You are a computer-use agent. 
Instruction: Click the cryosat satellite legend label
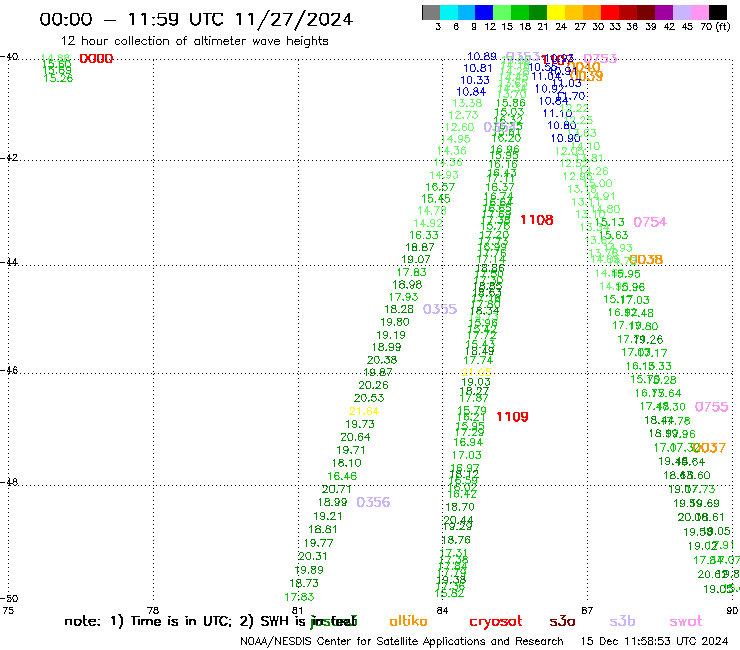496,622
